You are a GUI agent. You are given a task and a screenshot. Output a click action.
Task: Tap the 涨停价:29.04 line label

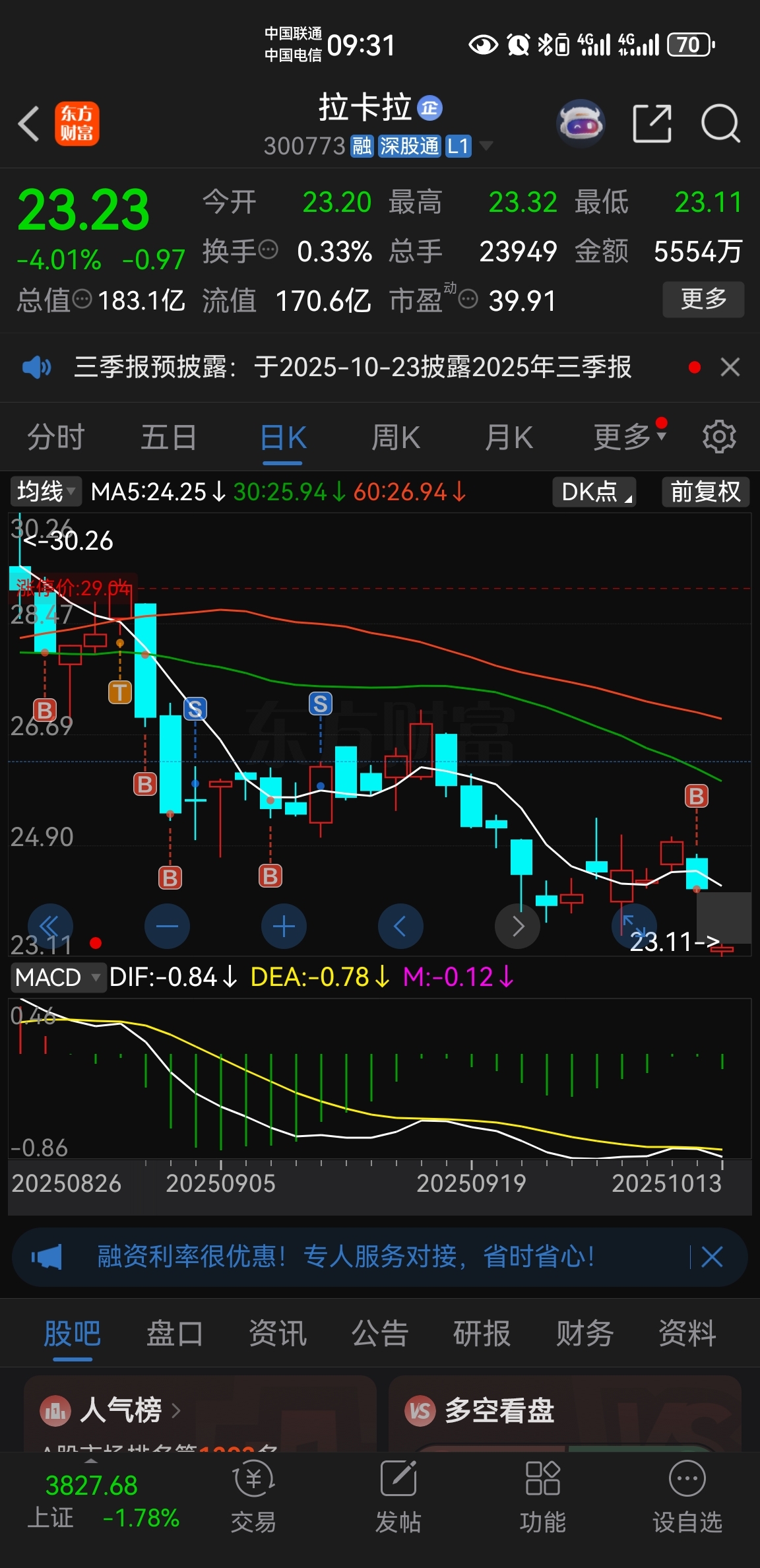(x=73, y=587)
